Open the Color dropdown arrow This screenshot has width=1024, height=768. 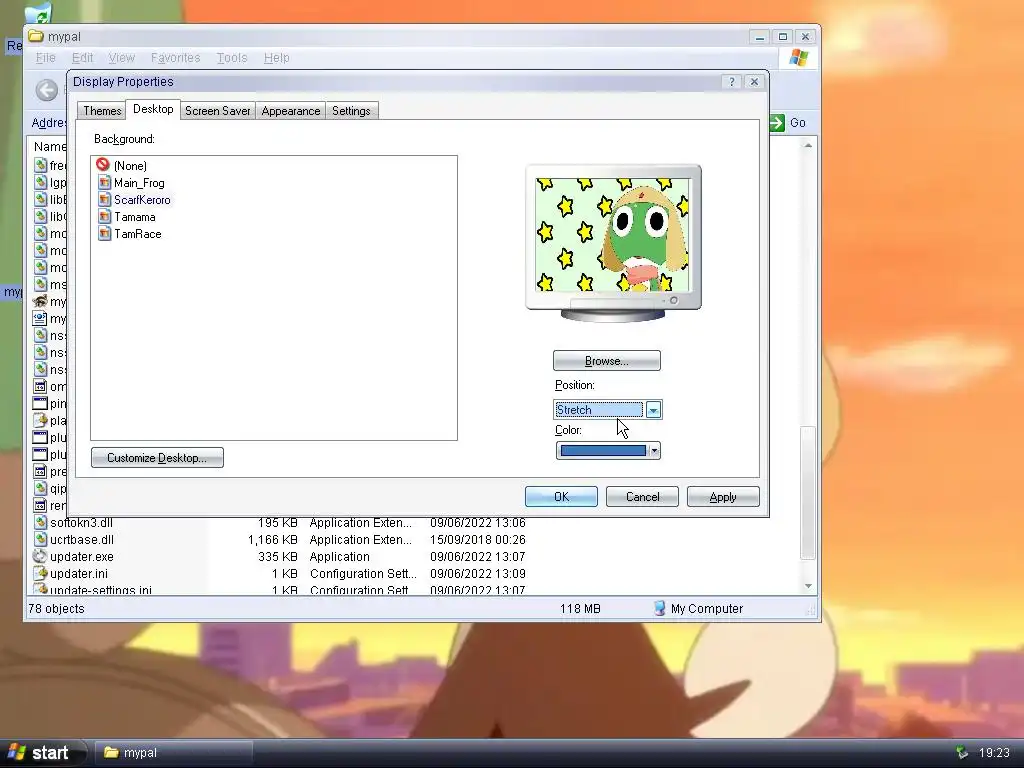(x=654, y=451)
